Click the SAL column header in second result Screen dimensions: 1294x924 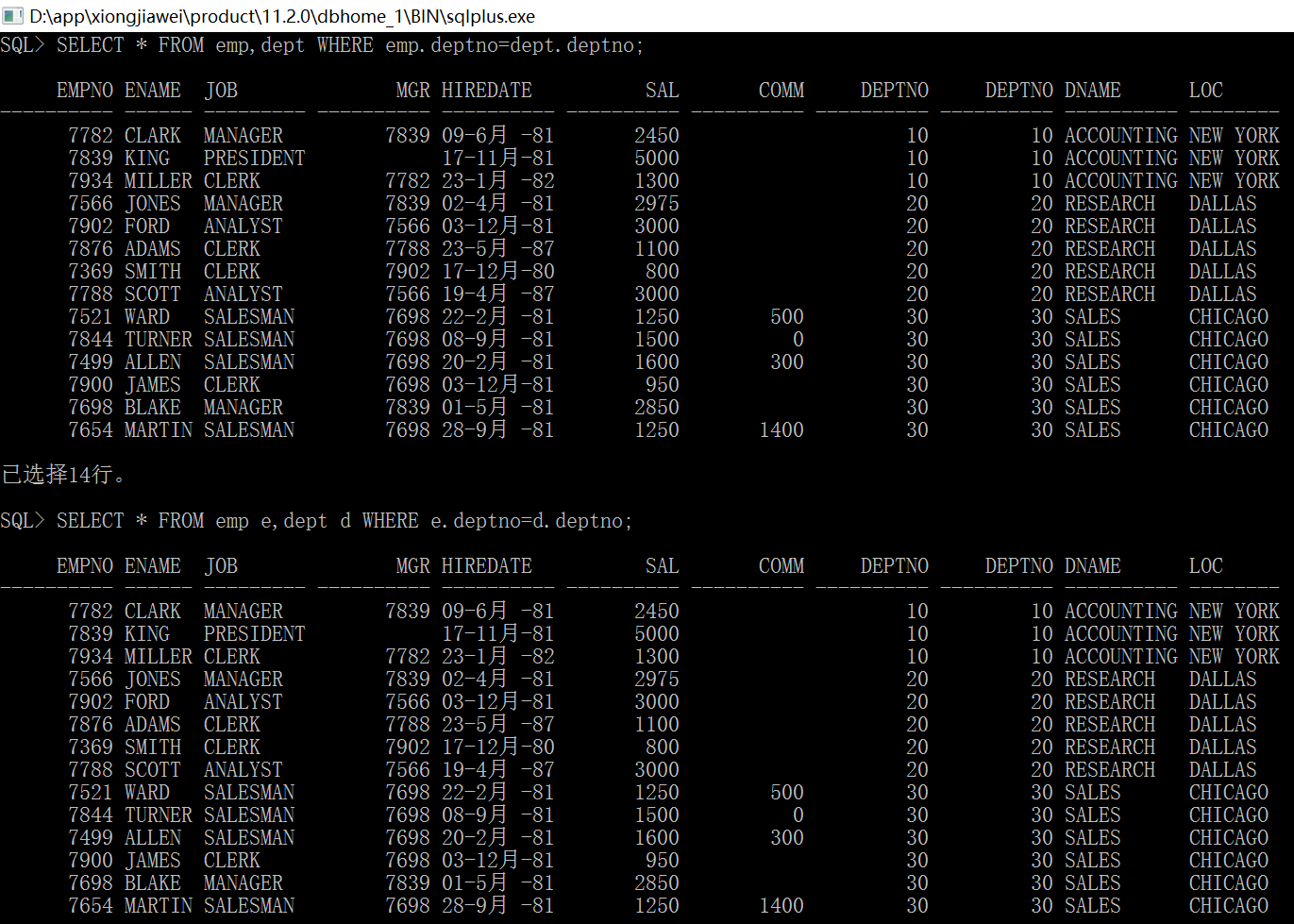point(663,566)
